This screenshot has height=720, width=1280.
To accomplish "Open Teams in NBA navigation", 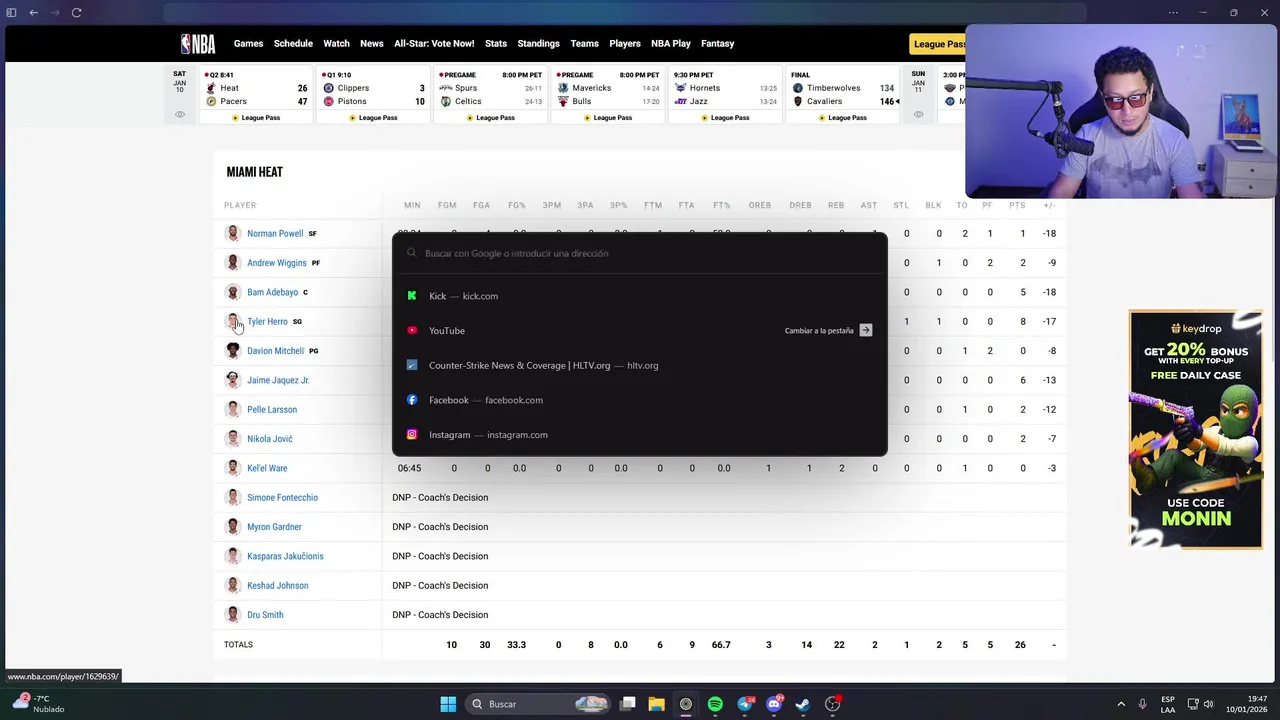I will tap(584, 43).
